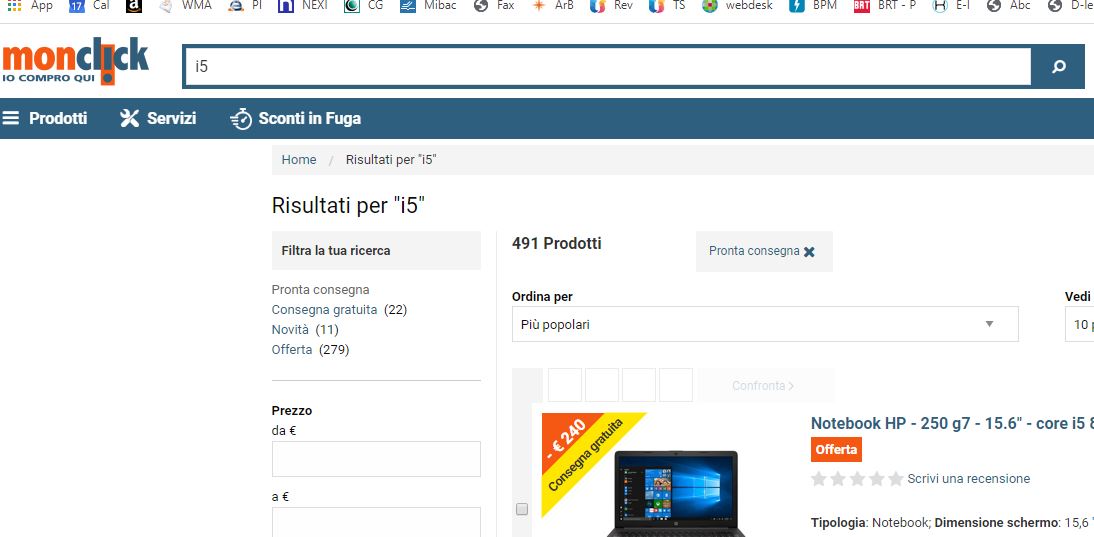The width and height of the screenshot is (1094, 537).
Task: Click the hamburger icon beside Prodotti
Action: (10, 119)
